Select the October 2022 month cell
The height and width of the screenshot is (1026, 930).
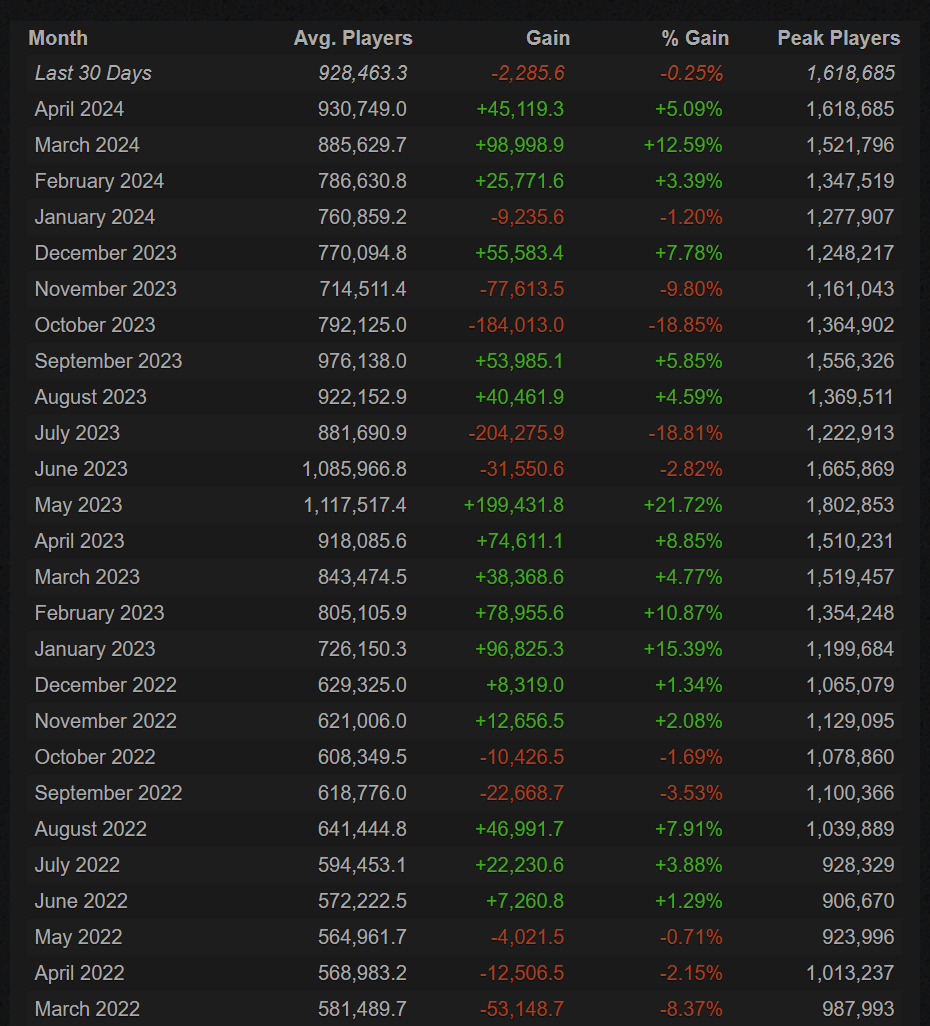(x=95, y=757)
